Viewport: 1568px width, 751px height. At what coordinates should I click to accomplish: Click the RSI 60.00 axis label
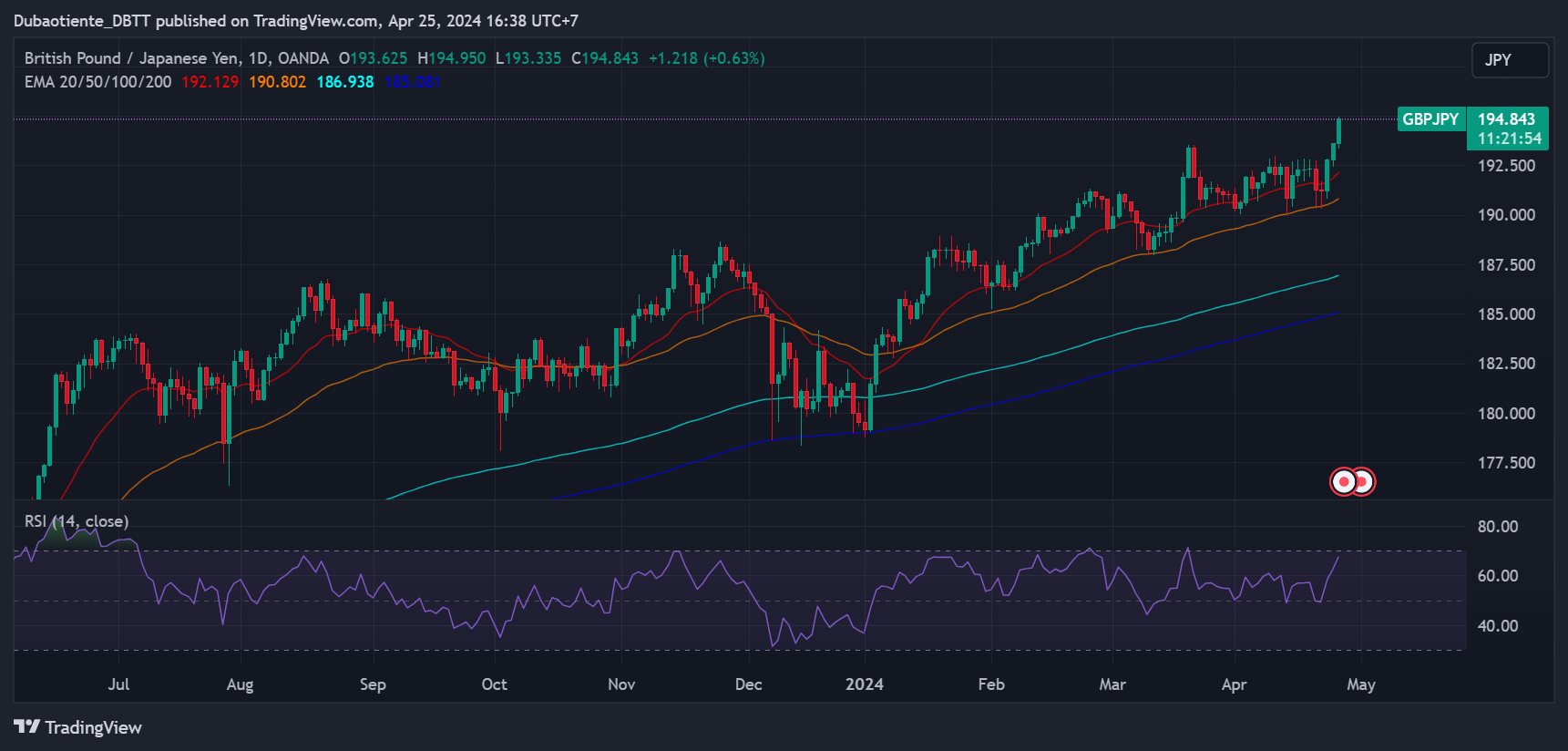click(x=1498, y=576)
